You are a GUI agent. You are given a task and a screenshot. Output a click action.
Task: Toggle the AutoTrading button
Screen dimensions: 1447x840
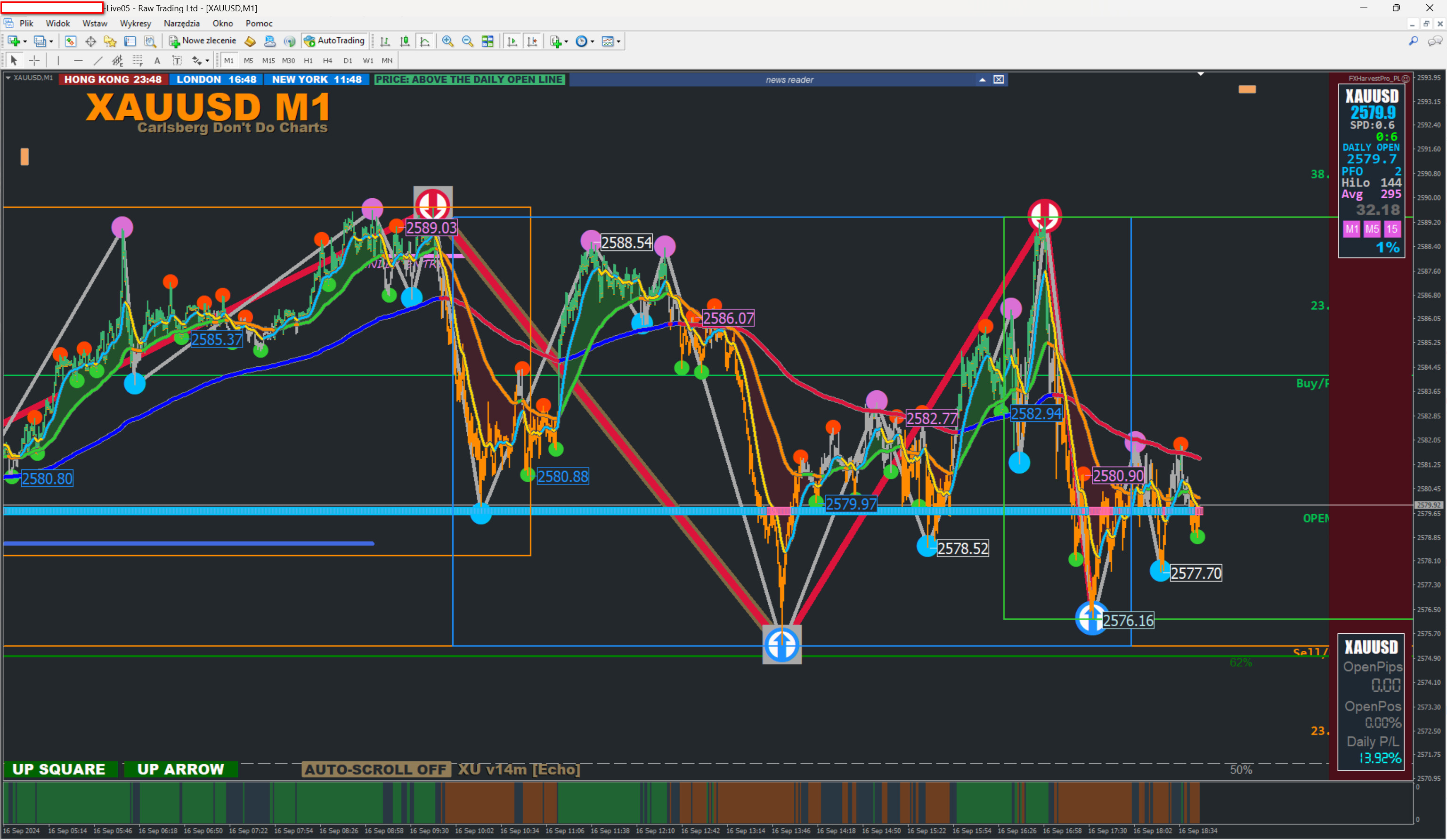pos(334,41)
